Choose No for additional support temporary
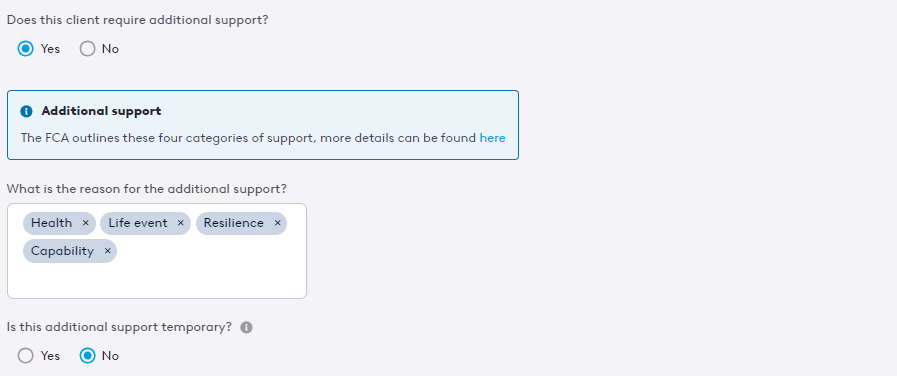Screen dimensions: 897x376 pos(88,355)
